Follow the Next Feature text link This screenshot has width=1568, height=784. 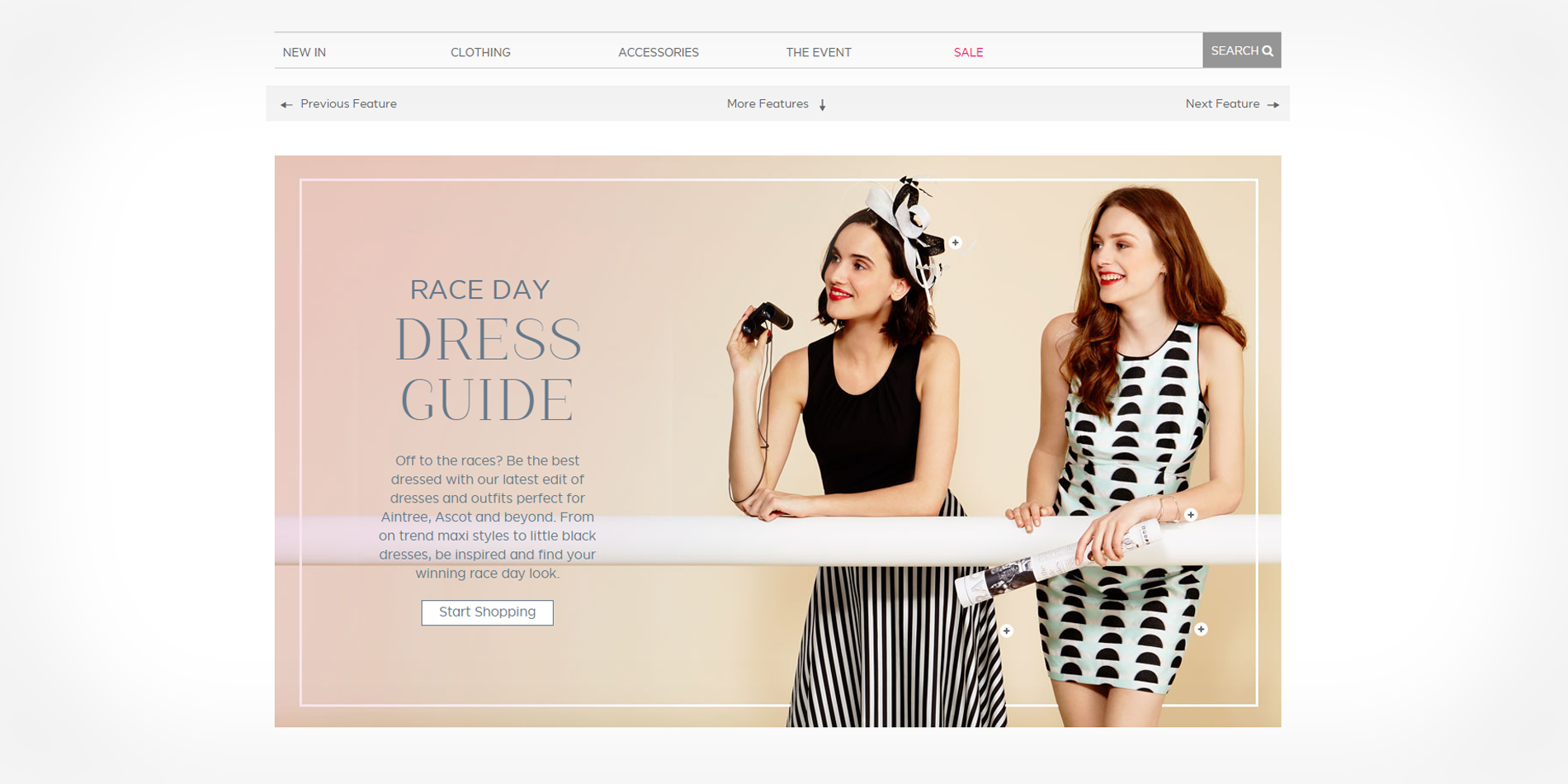1221,104
